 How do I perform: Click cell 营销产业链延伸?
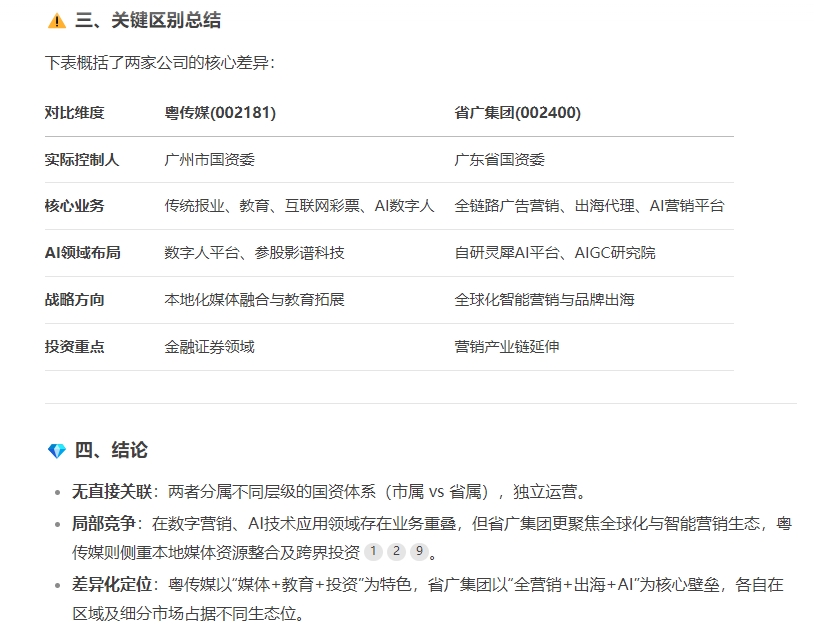click(507, 346)
